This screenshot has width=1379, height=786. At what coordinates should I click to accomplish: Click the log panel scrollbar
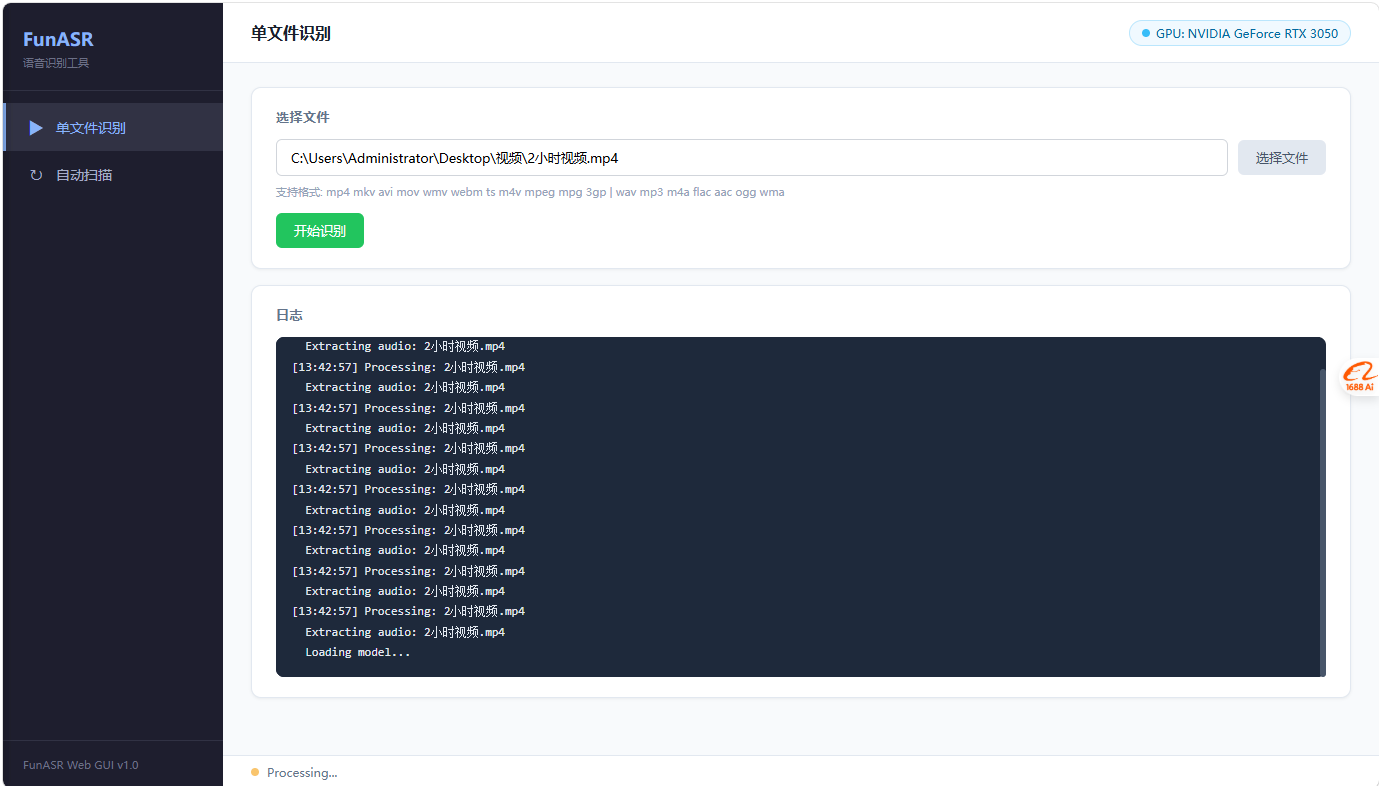point(1323,520)
